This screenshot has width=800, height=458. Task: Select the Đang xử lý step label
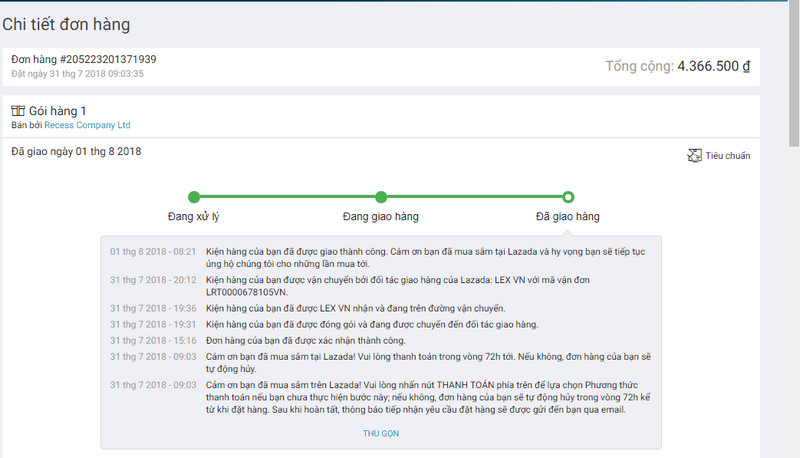click(x=194, y=216)
